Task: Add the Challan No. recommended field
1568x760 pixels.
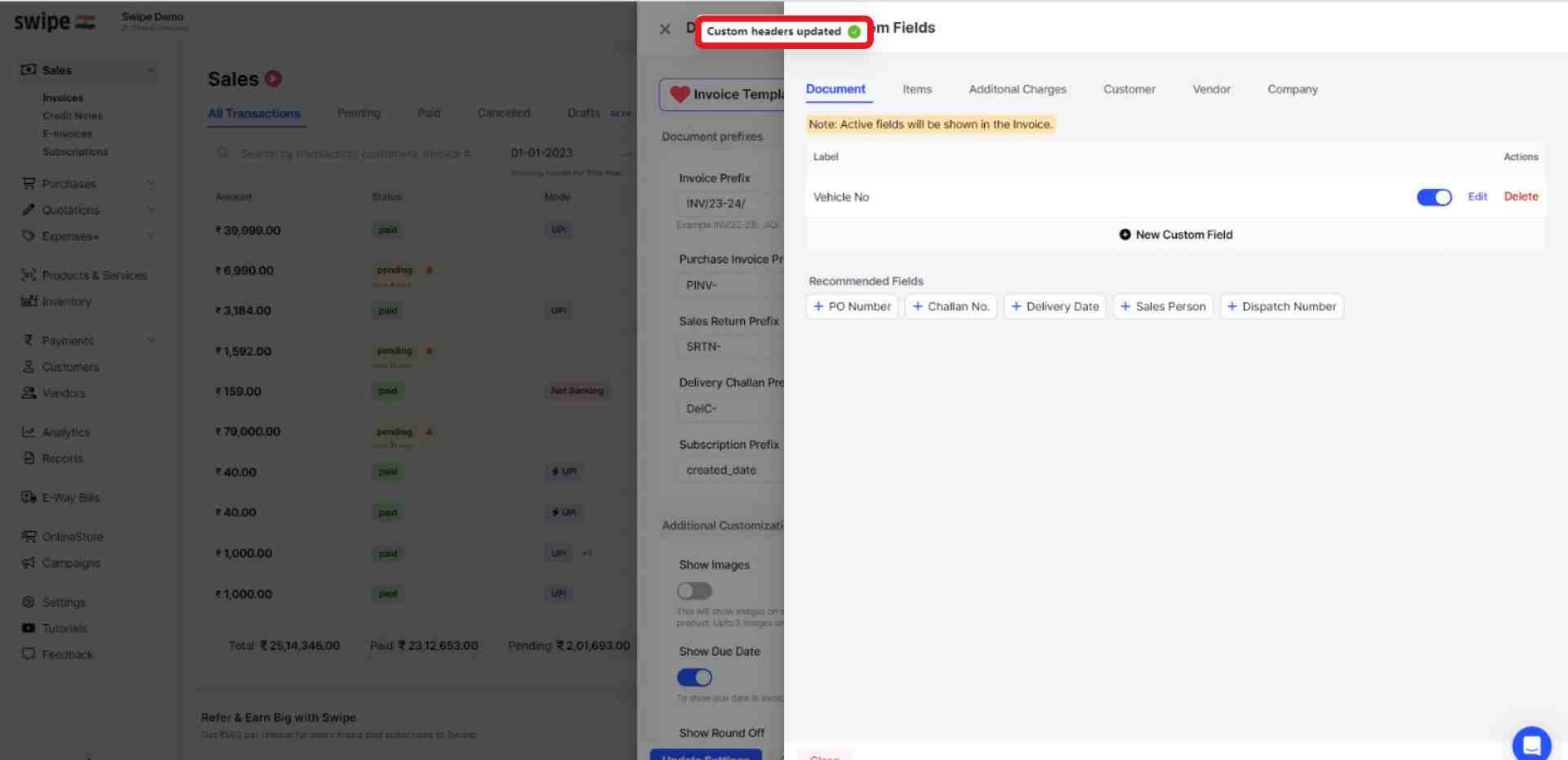Action: 951,306
